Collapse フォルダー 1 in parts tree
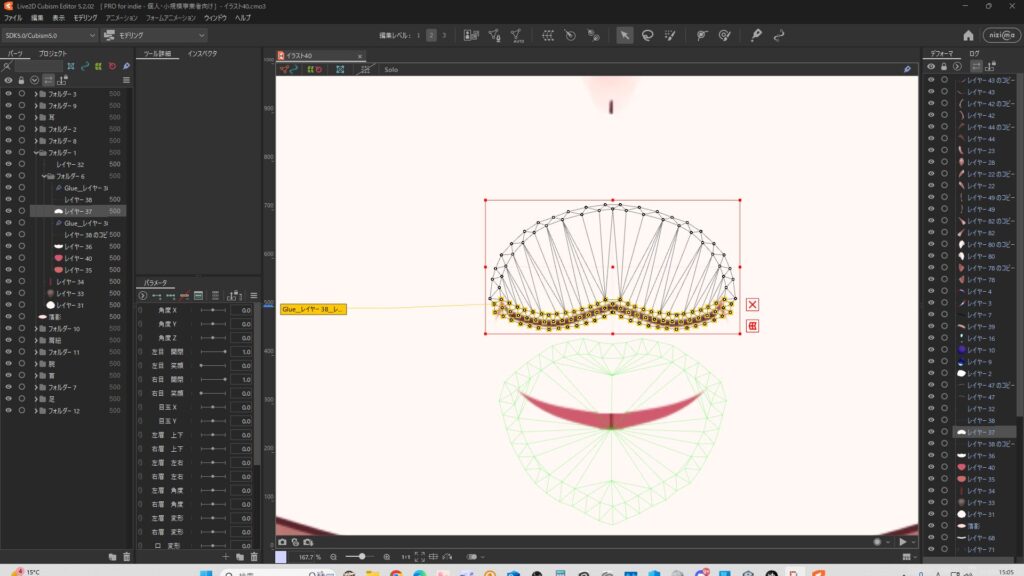Image resolution: width=1024 pixels, height=576 pixels. (x=36, y=153)
